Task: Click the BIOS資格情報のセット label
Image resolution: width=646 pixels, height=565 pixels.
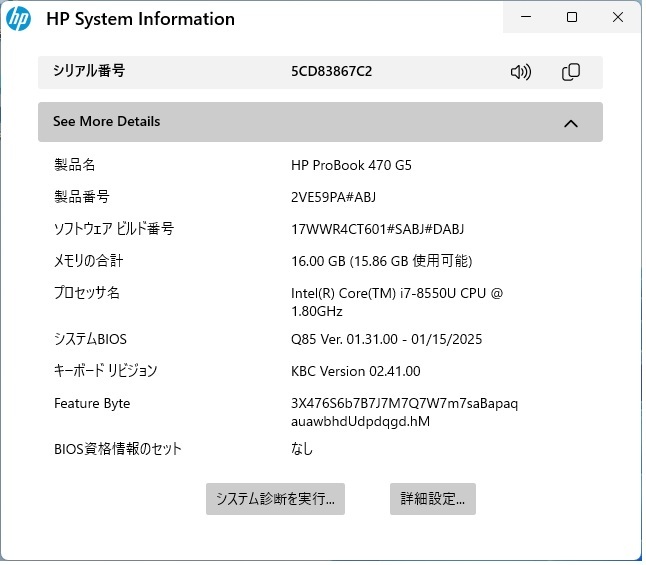Action: click(x=118, y=451)
